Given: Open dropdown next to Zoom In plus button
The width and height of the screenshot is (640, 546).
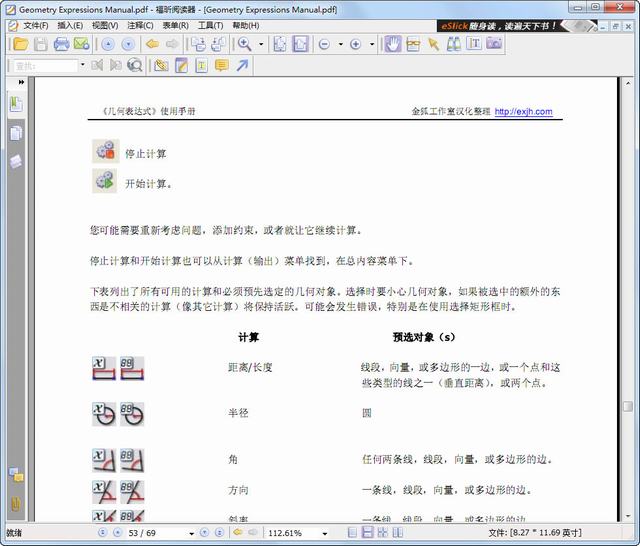Looking at the screenshot, I should 372,44.
